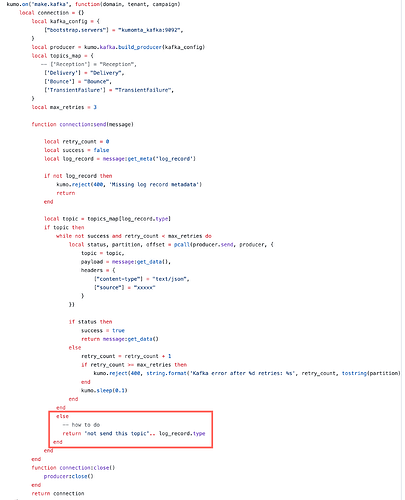Viewport: 405px width, 500px height.
Task: Click the 'local connection = {}' line
Action: [x=52, y=13]
